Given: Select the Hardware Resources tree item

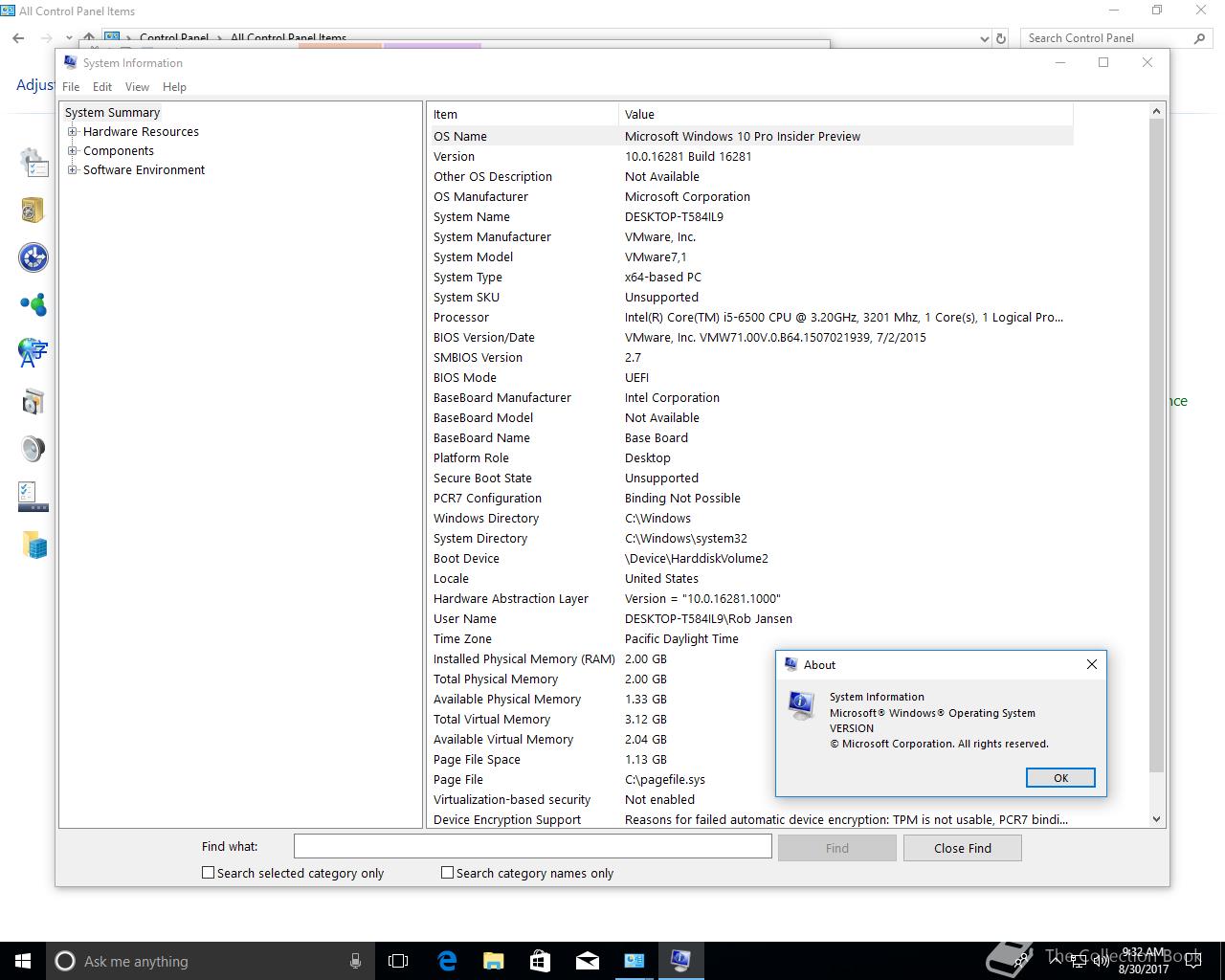Looking at the screenshot, I should (141, 132).
